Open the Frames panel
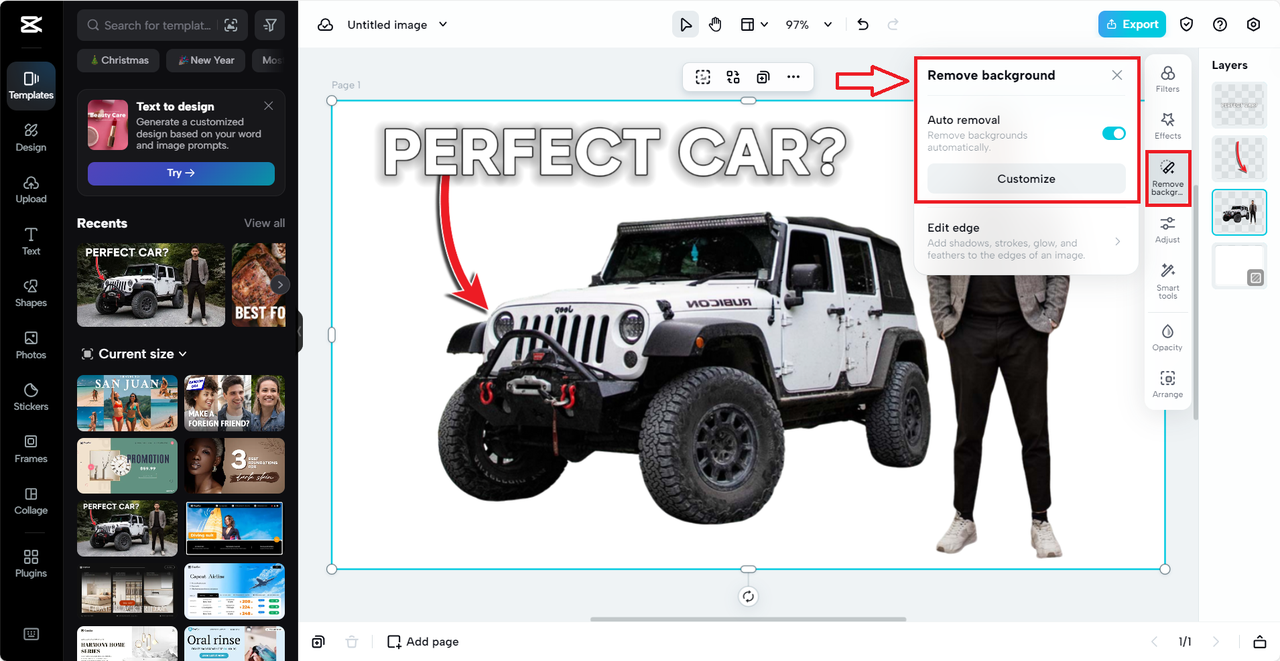1280x661 pixels. click(31, 449)
